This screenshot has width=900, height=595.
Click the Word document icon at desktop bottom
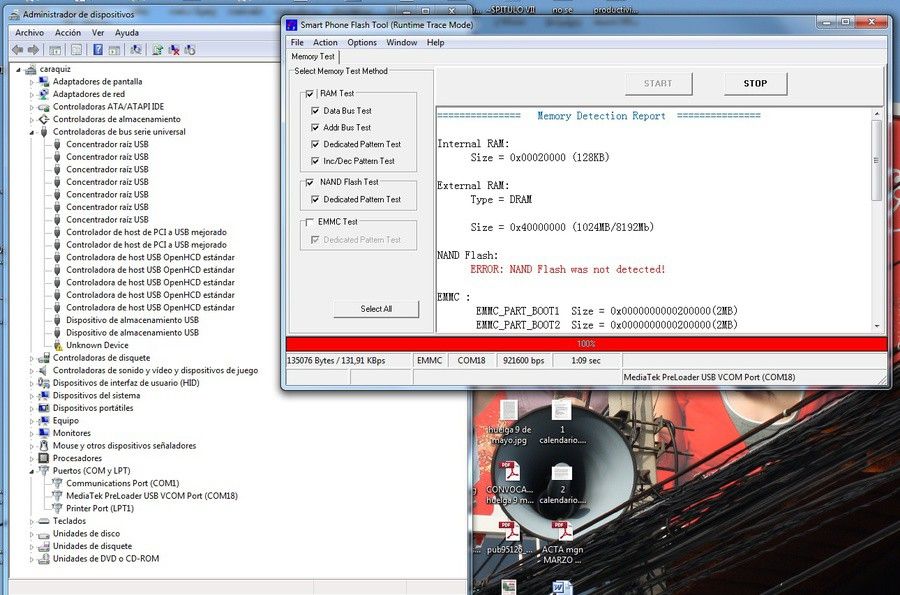click(561, 588)
